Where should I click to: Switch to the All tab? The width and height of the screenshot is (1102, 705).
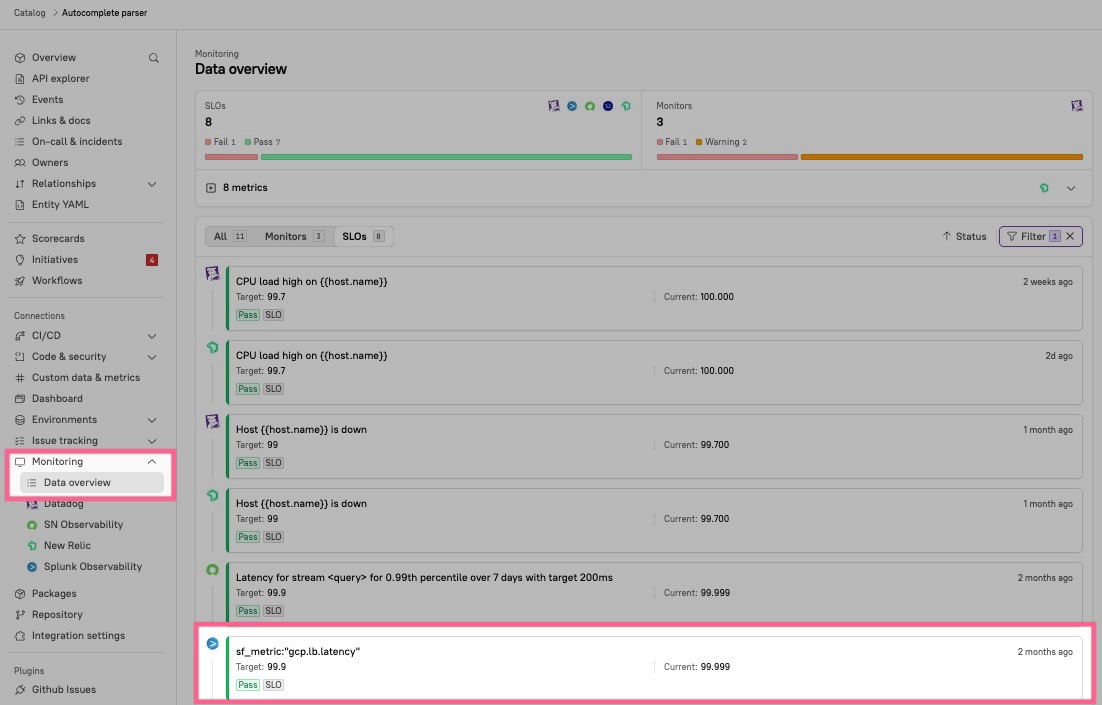tap(230, 236)
